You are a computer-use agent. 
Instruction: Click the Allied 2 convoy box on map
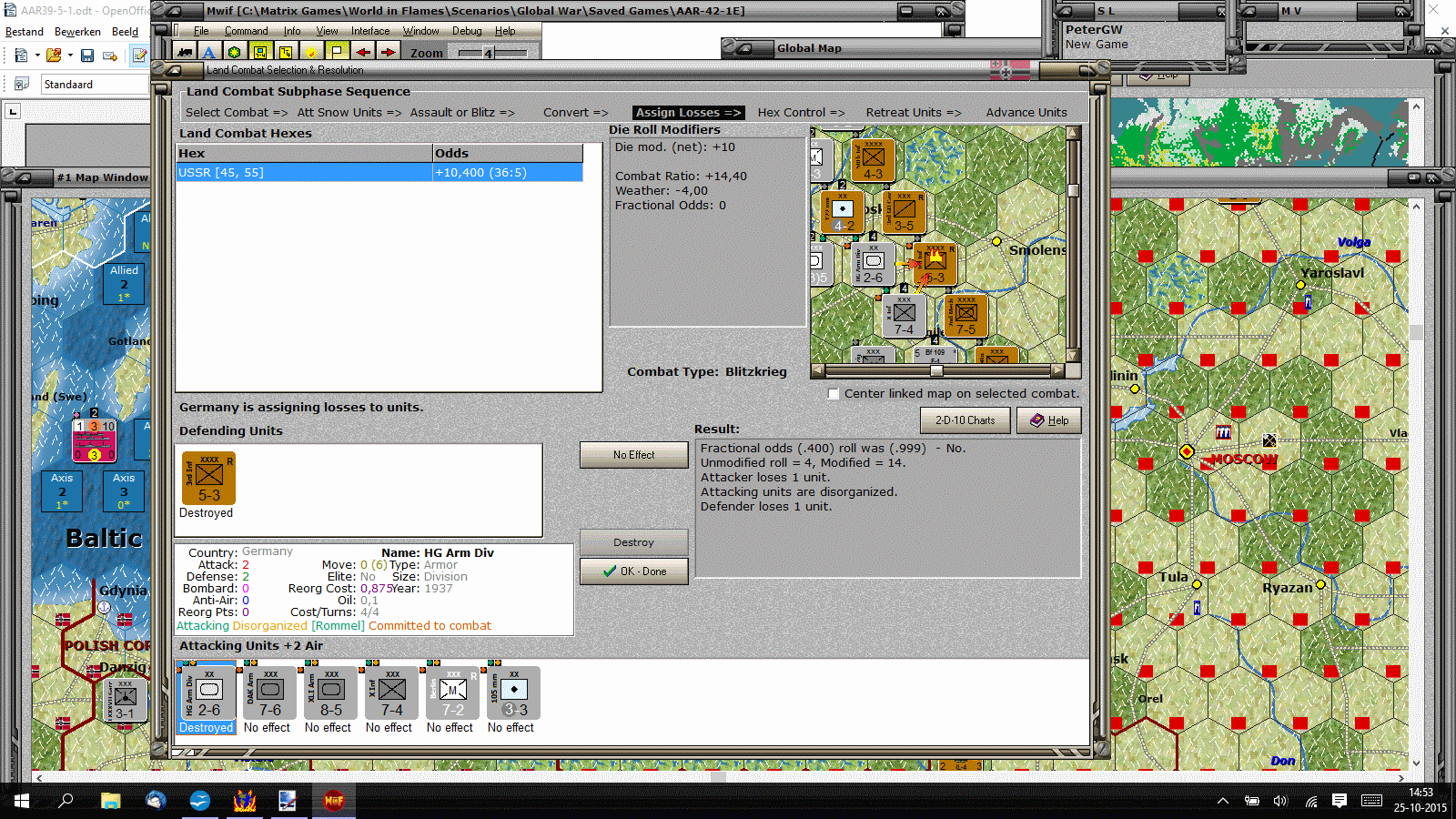pos(124,284)
